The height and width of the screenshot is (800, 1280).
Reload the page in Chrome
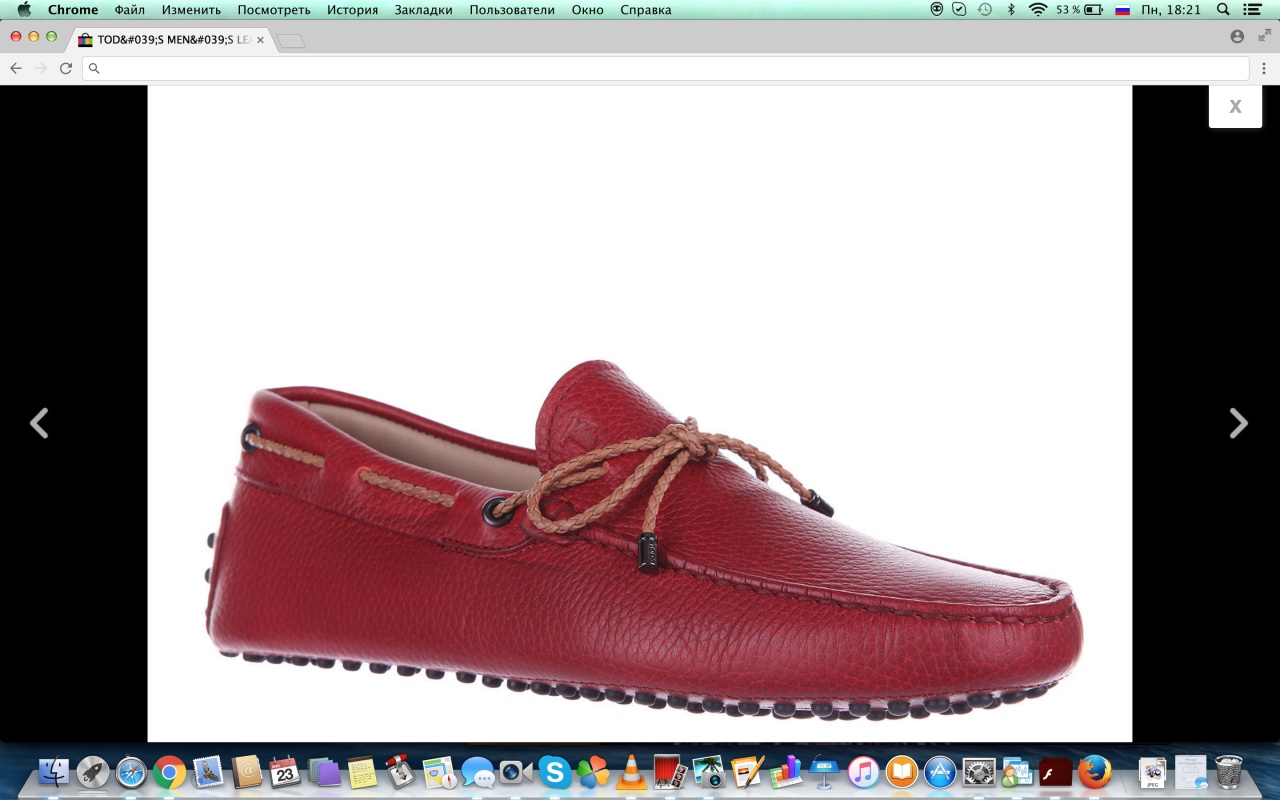coord(66,68)
